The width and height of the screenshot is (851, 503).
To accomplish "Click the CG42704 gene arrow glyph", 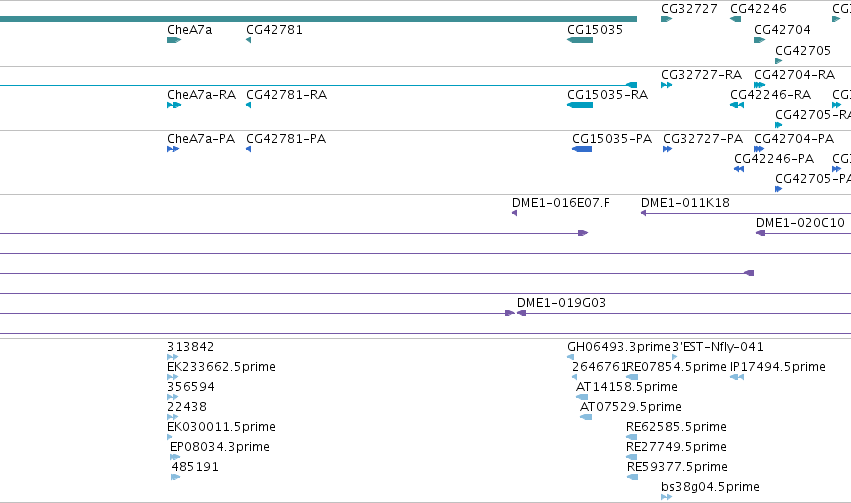I will tap(759, 40).
